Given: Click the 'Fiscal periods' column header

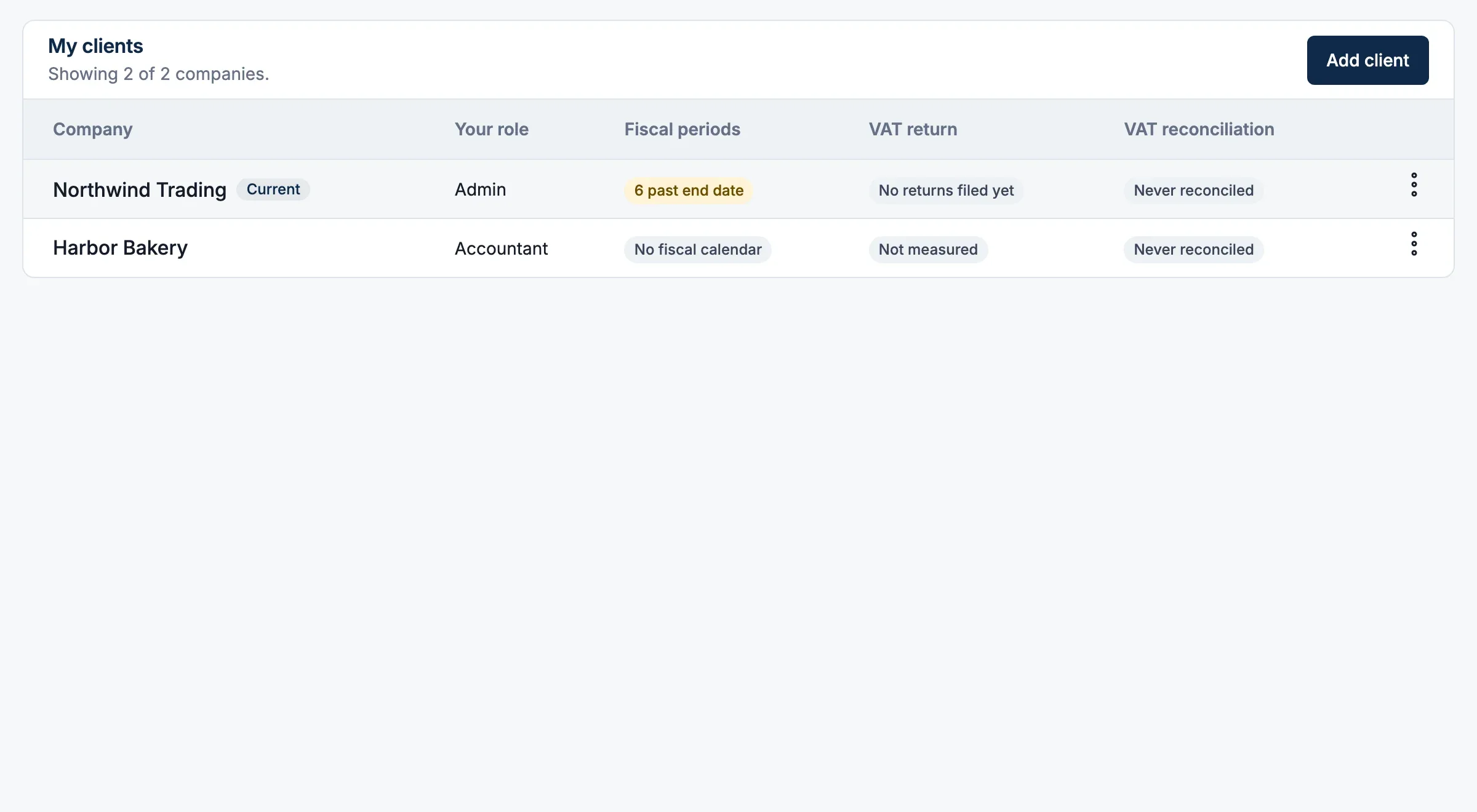Looking at the screenshot, I should (682, 129).
